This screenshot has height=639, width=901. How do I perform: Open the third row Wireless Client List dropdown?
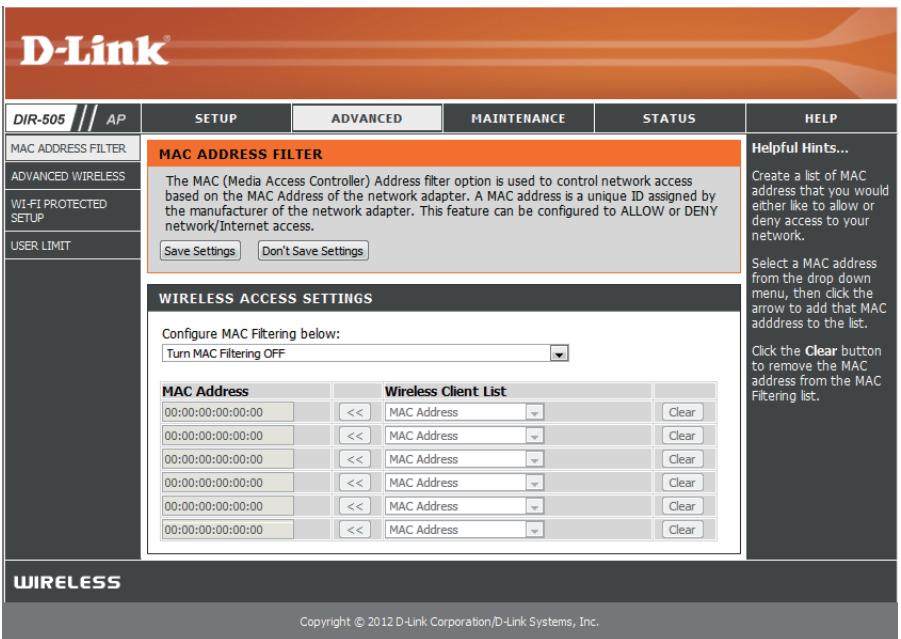pos(464,459)
